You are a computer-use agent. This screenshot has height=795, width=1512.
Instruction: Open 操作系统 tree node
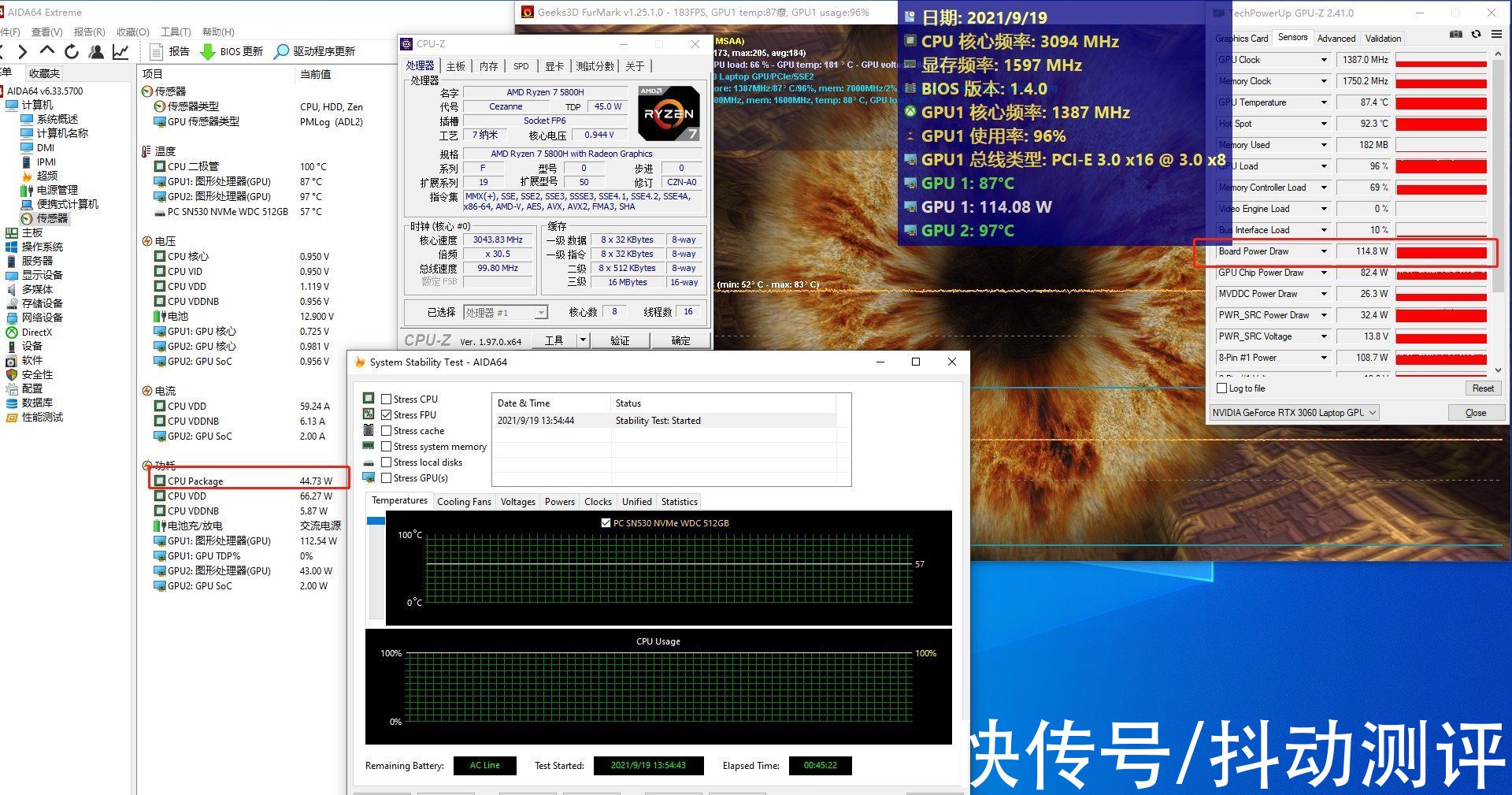pos(35,247)
